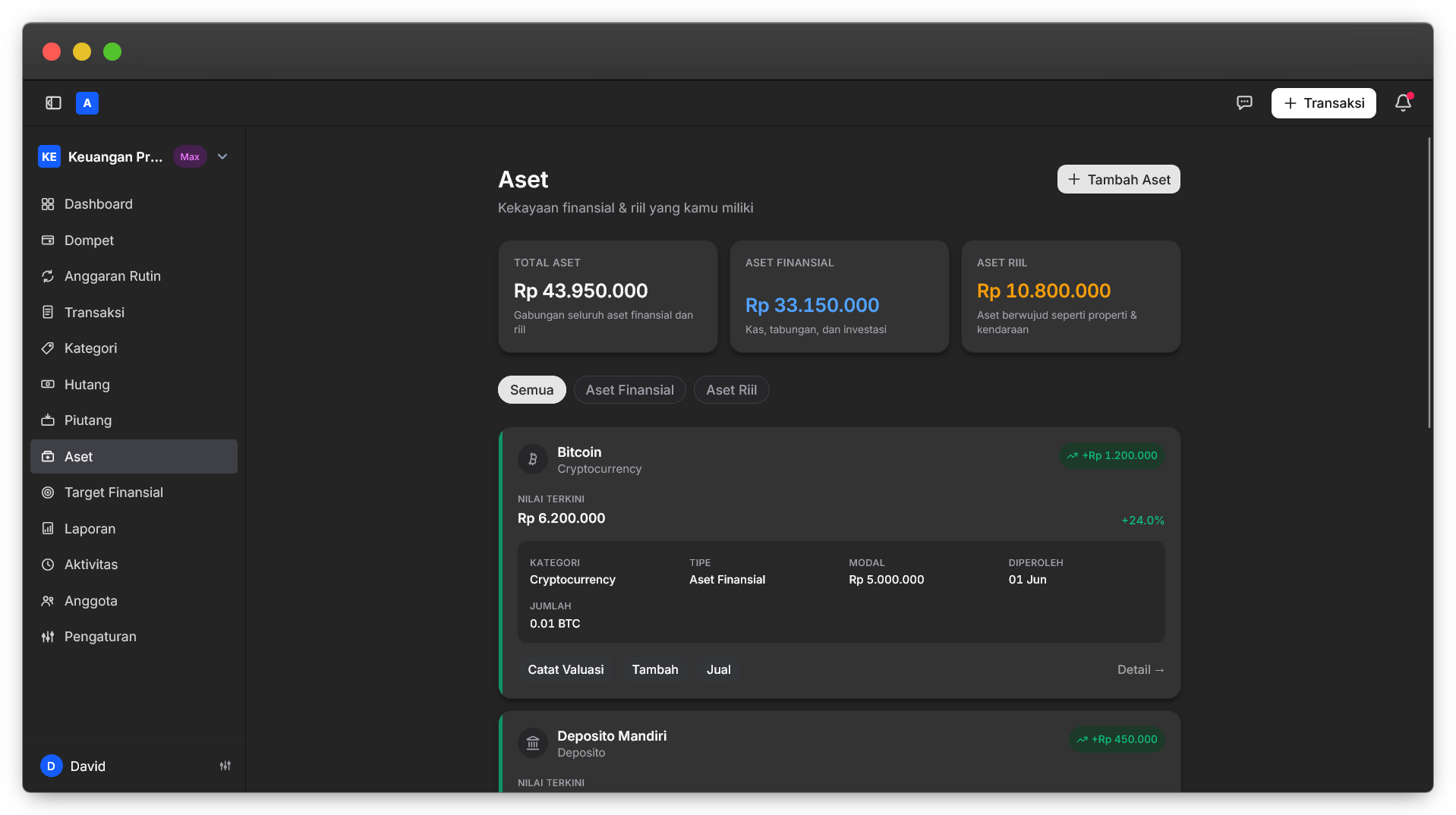Click Catat Valuasi on Bitcoin card
This screenshot has width=1456, height=815.
click(x=566, y=670)
